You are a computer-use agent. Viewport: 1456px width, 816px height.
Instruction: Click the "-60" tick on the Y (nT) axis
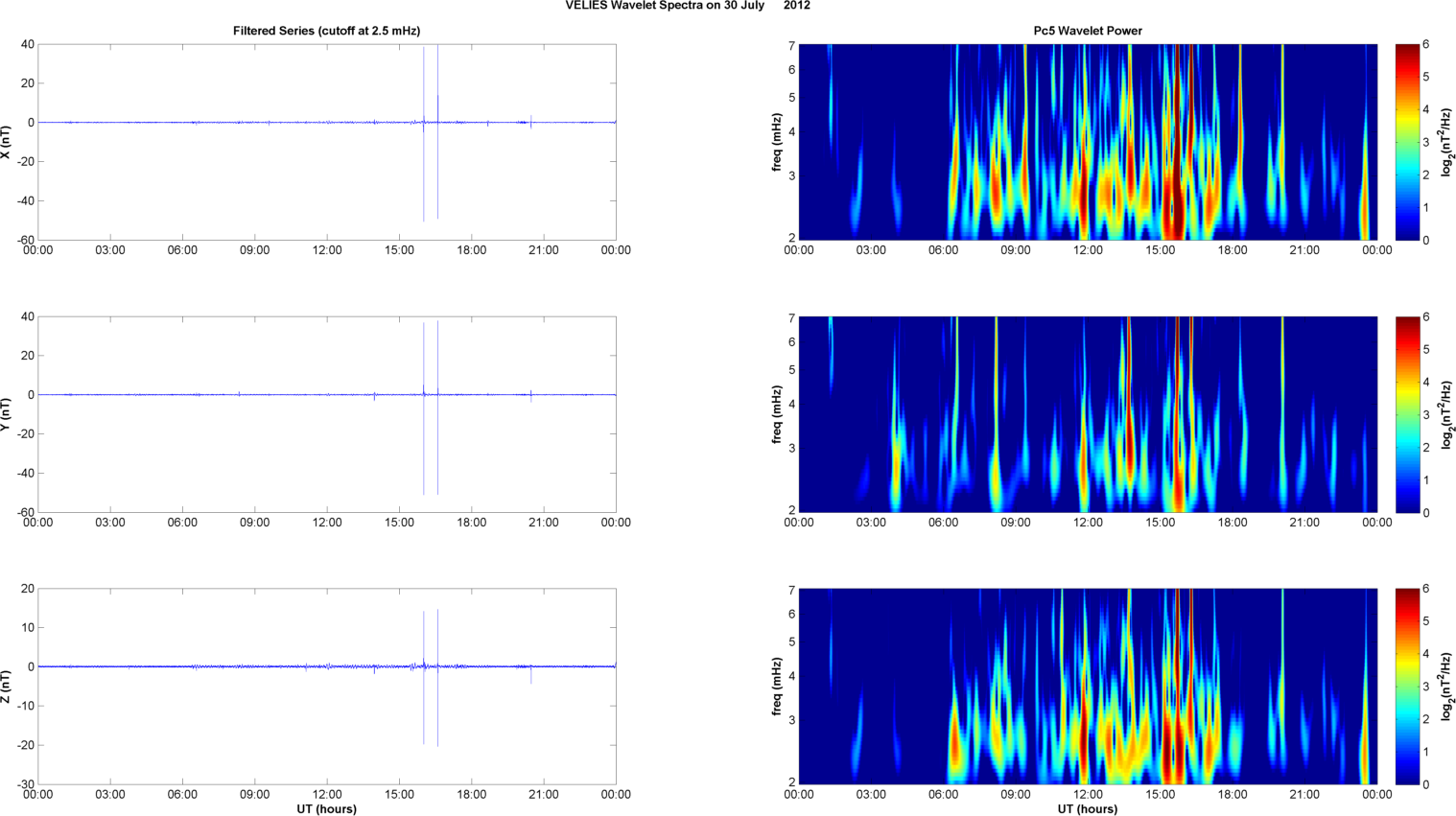(x=25, y=513)
